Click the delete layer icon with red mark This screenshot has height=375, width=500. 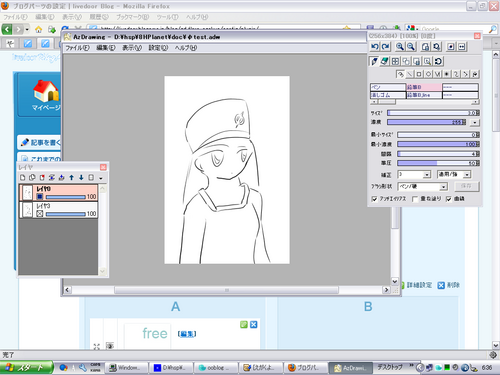pos(42,177)
